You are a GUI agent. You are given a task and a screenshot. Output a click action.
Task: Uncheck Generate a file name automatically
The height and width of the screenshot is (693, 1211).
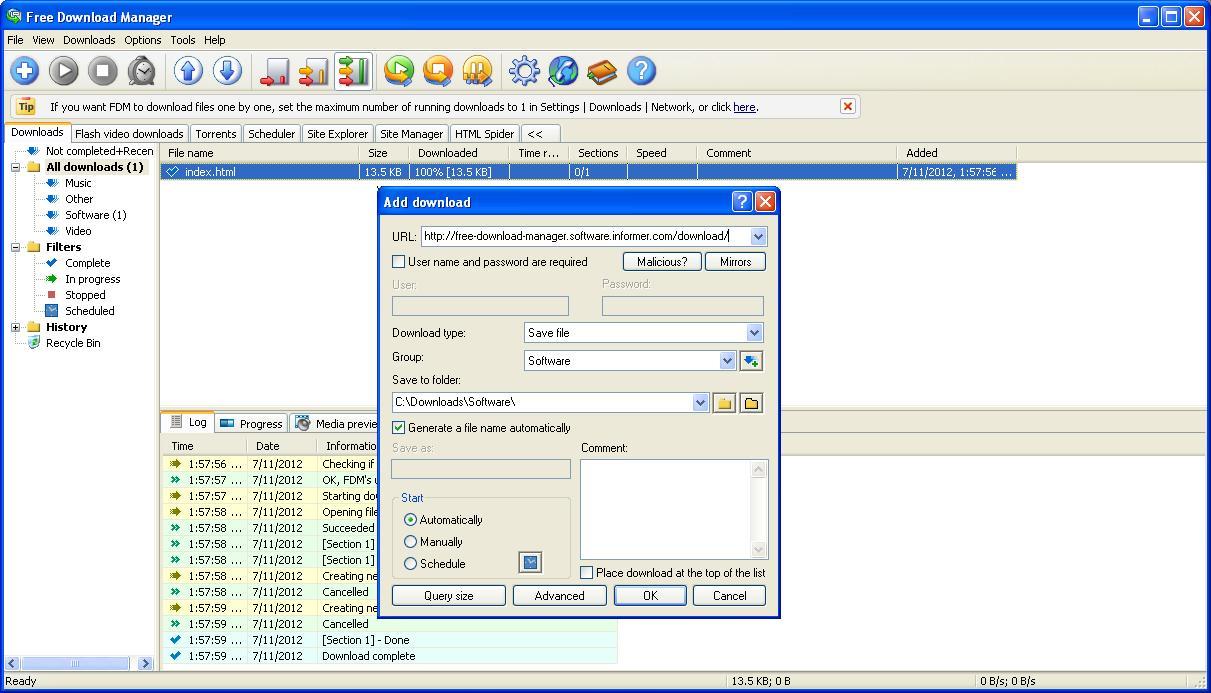click(x=398, y=427)
